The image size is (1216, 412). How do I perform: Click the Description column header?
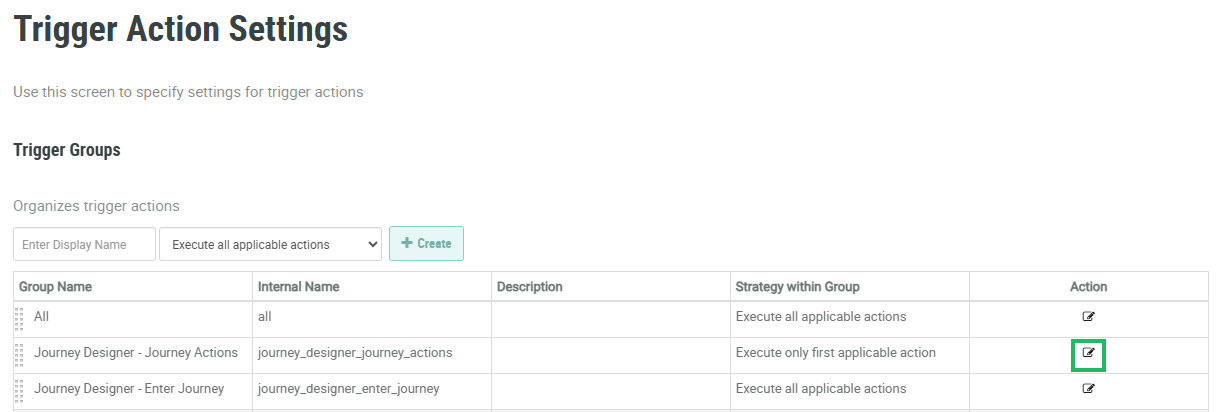(x=529, y=287)
